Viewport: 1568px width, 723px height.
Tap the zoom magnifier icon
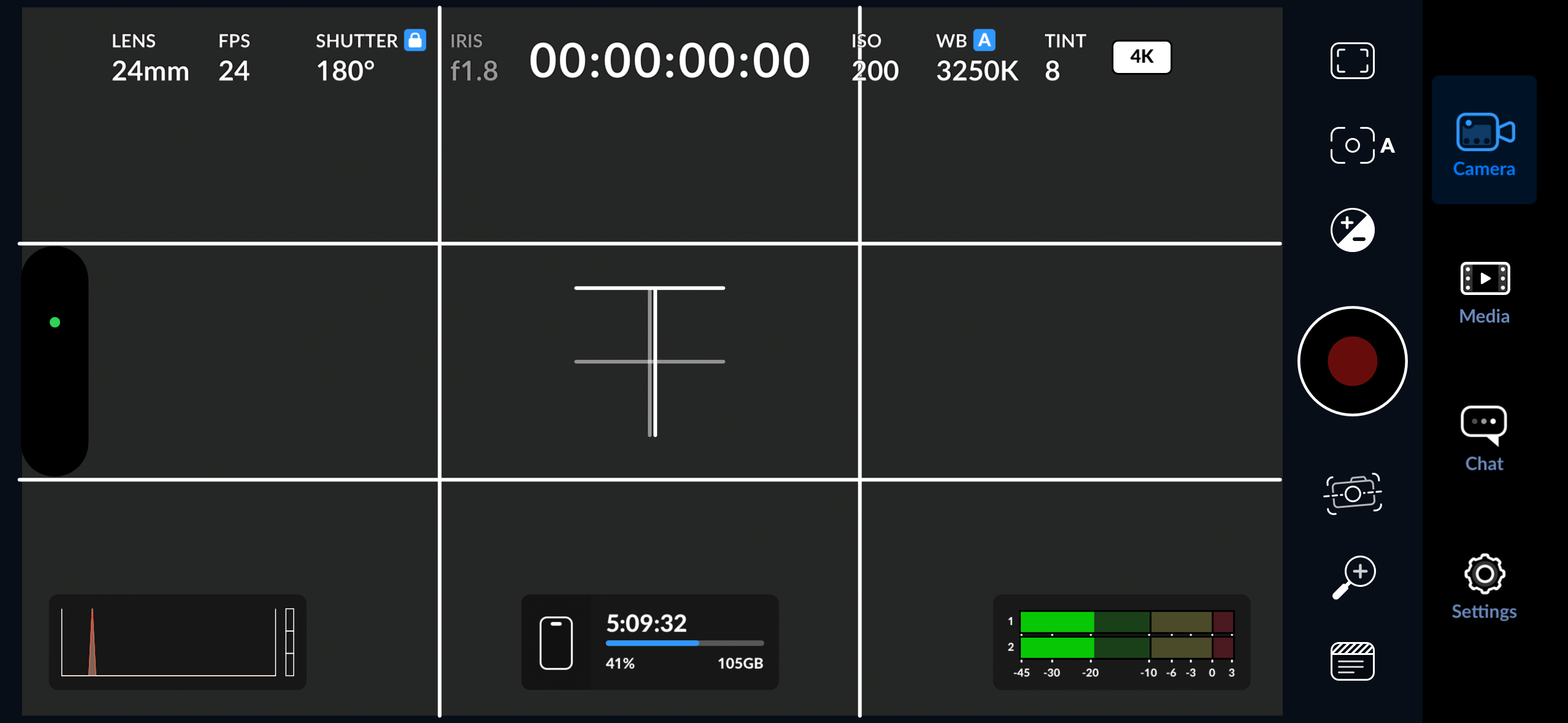click(1355, 577)
